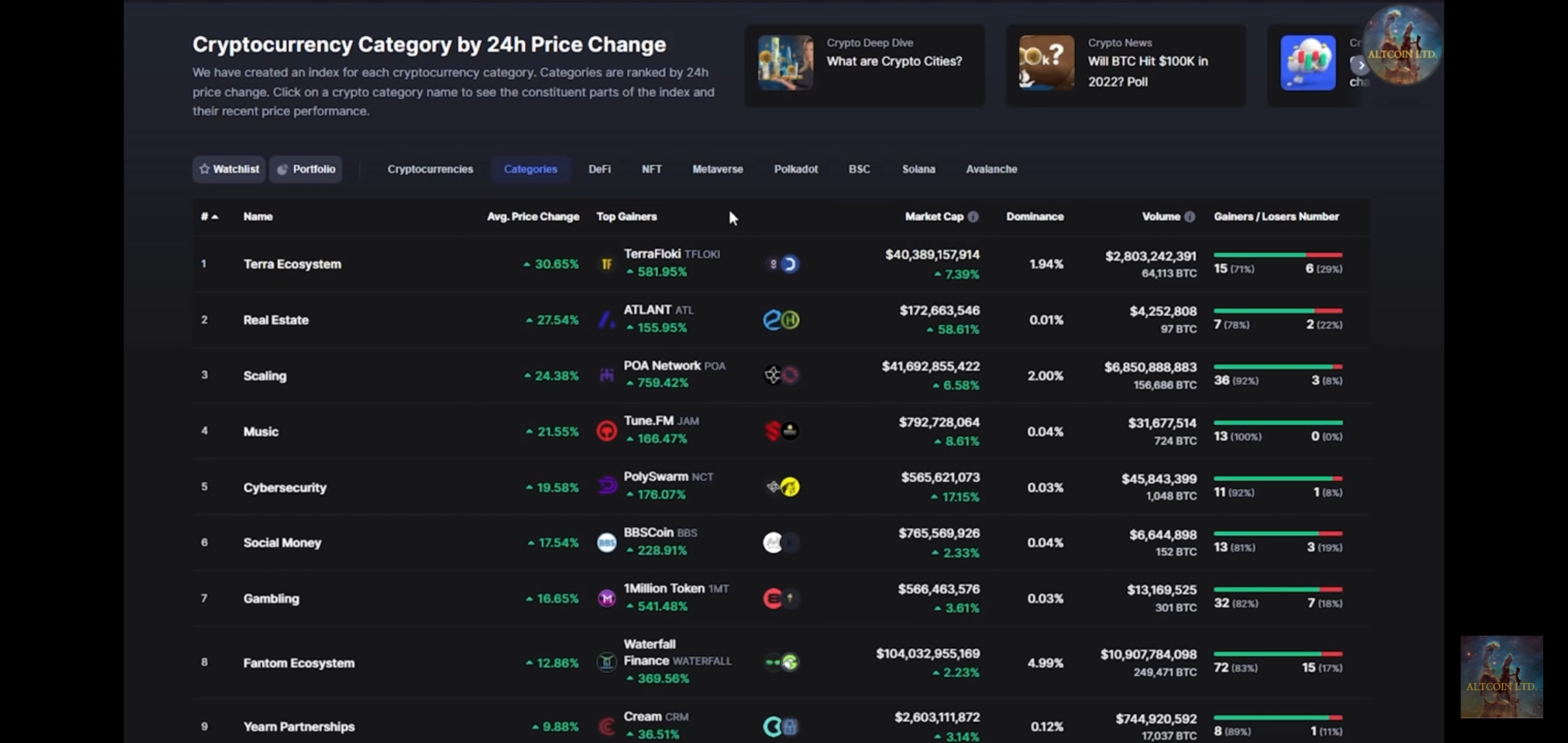Click Scaling volume $6,850,888,883
Viewport: 1568px width, 743px height.
(x=1151, y=367)
